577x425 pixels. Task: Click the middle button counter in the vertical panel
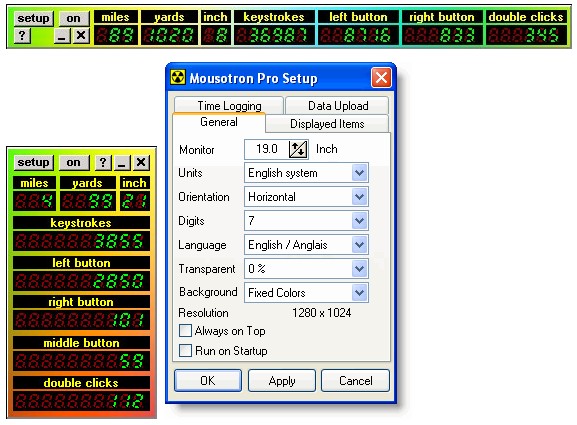81,361
